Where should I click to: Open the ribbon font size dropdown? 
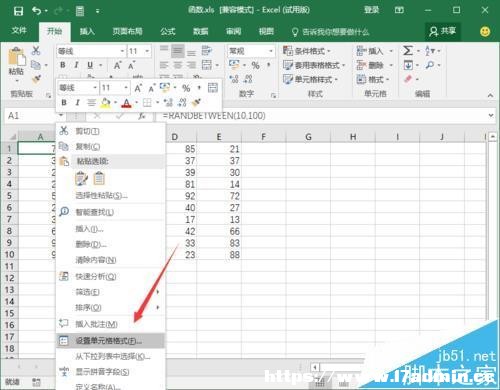pos(147,51)
